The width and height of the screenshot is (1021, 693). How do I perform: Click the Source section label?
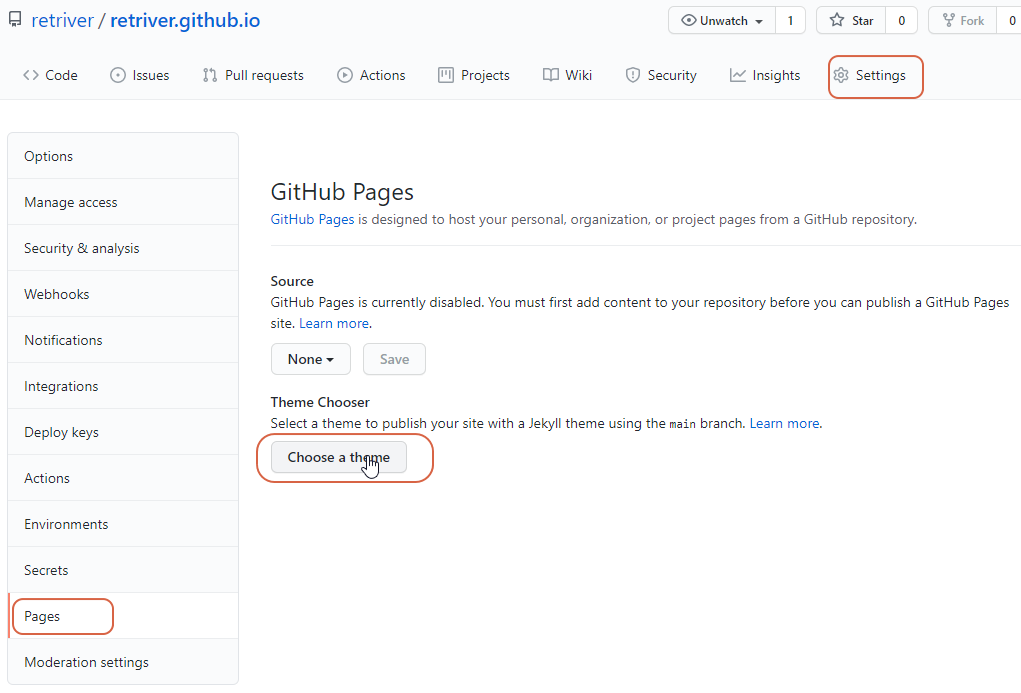coord(292,281)
